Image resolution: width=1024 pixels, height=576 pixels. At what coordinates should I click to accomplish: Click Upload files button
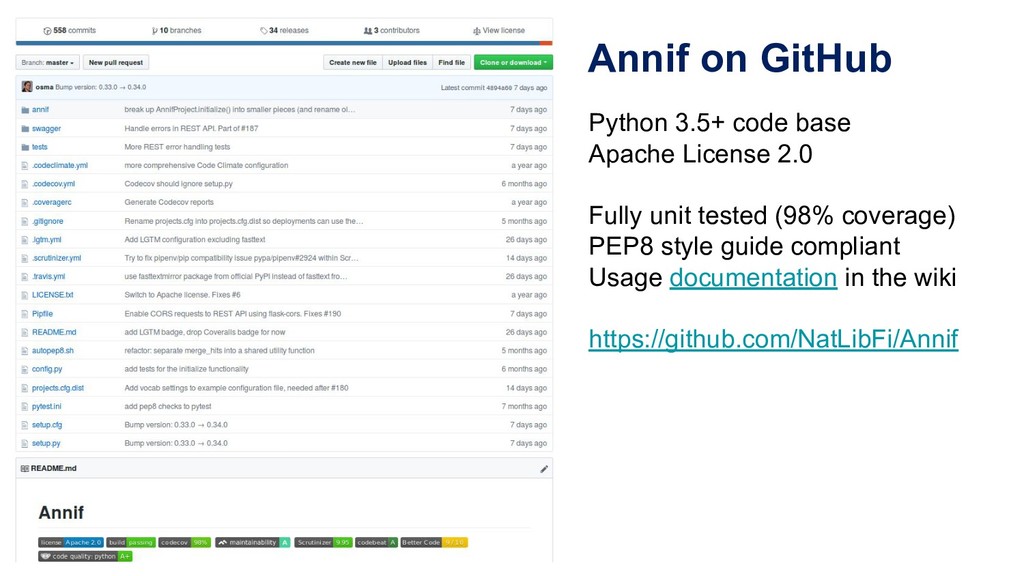click(408, 63)
